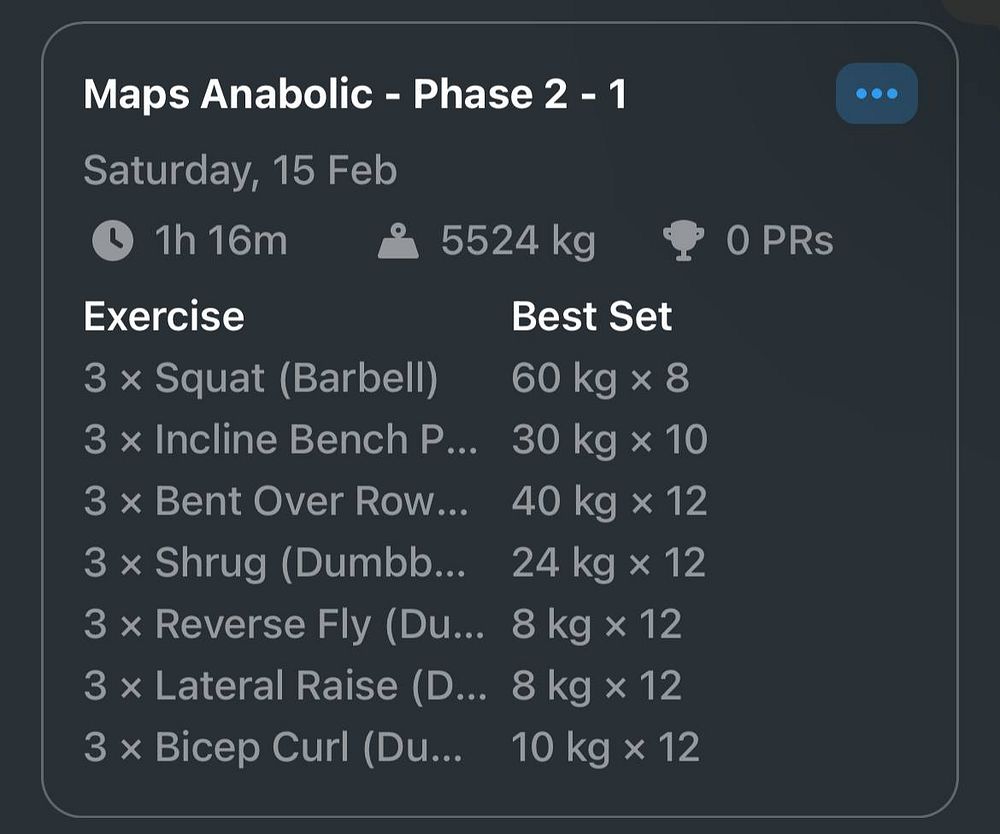Click the 5524 kg total volume
Viewport: 1000px width, 834px height.
(x=518, y=241)
